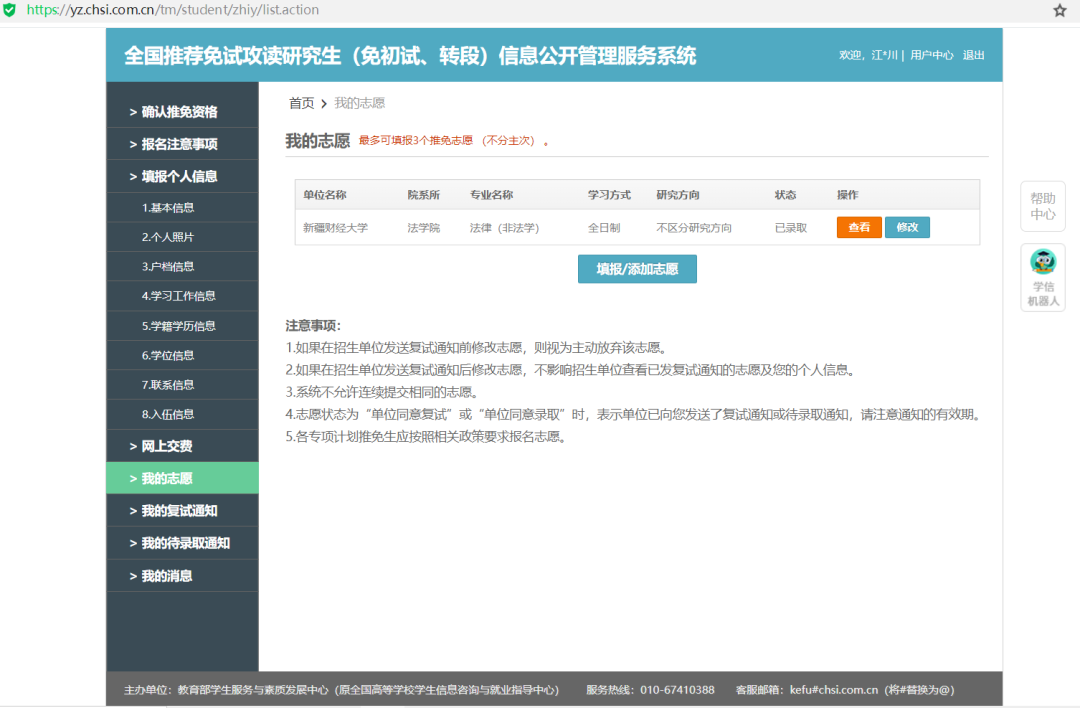
Task: Select 我的待录取通知 menu item
Action: pyautogui.click(x=185, y=543)
